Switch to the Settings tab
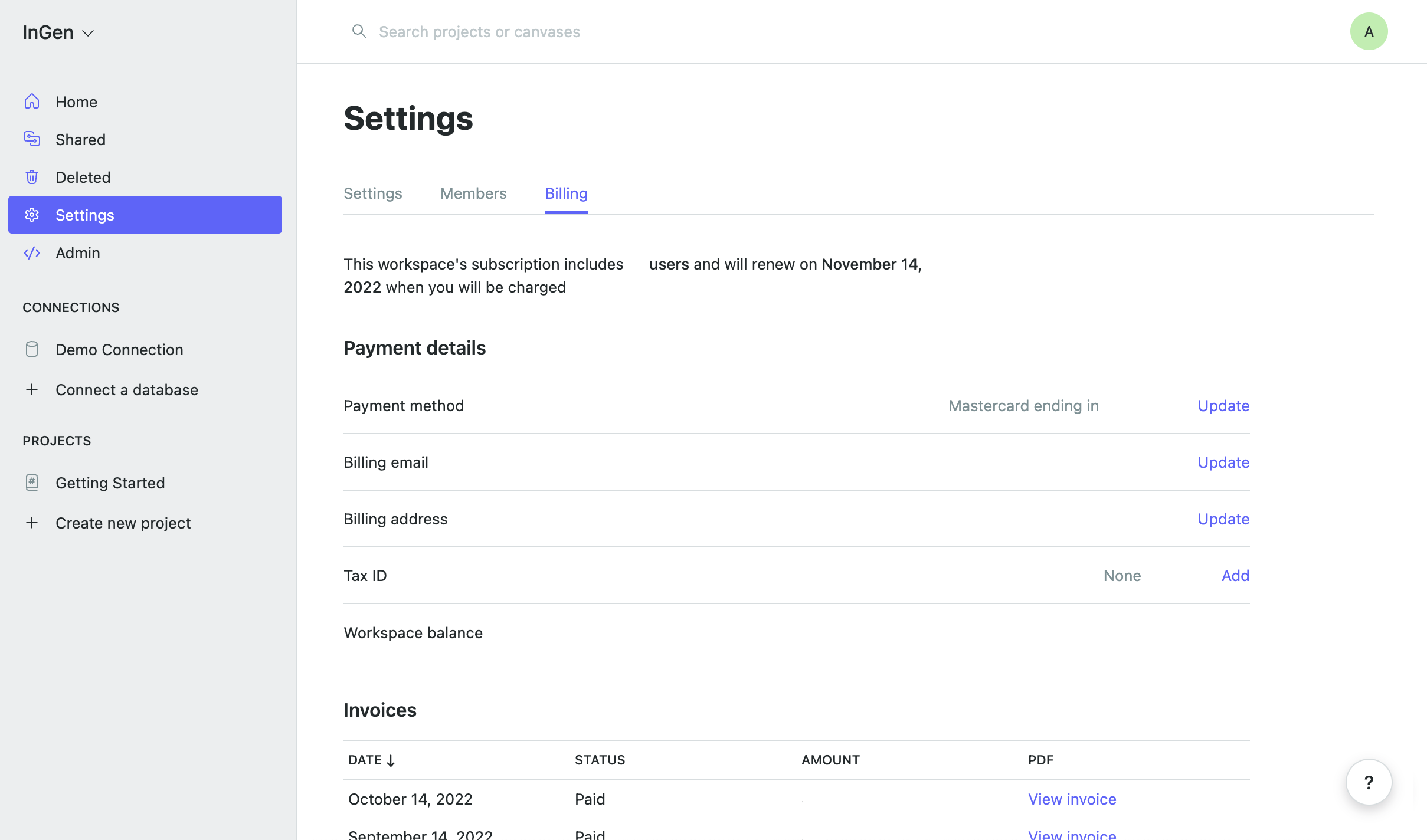This screenshot has width=1427, height=840. click(372, 193)
